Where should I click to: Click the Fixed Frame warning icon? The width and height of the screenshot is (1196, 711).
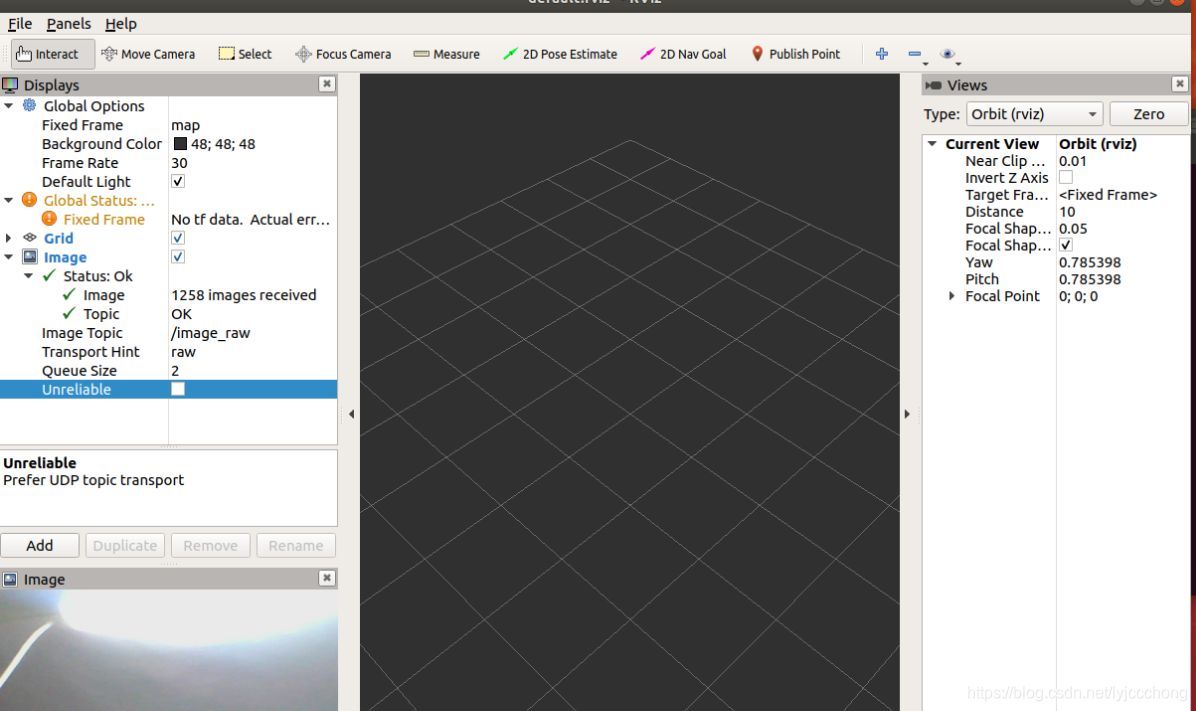(49, 219)
